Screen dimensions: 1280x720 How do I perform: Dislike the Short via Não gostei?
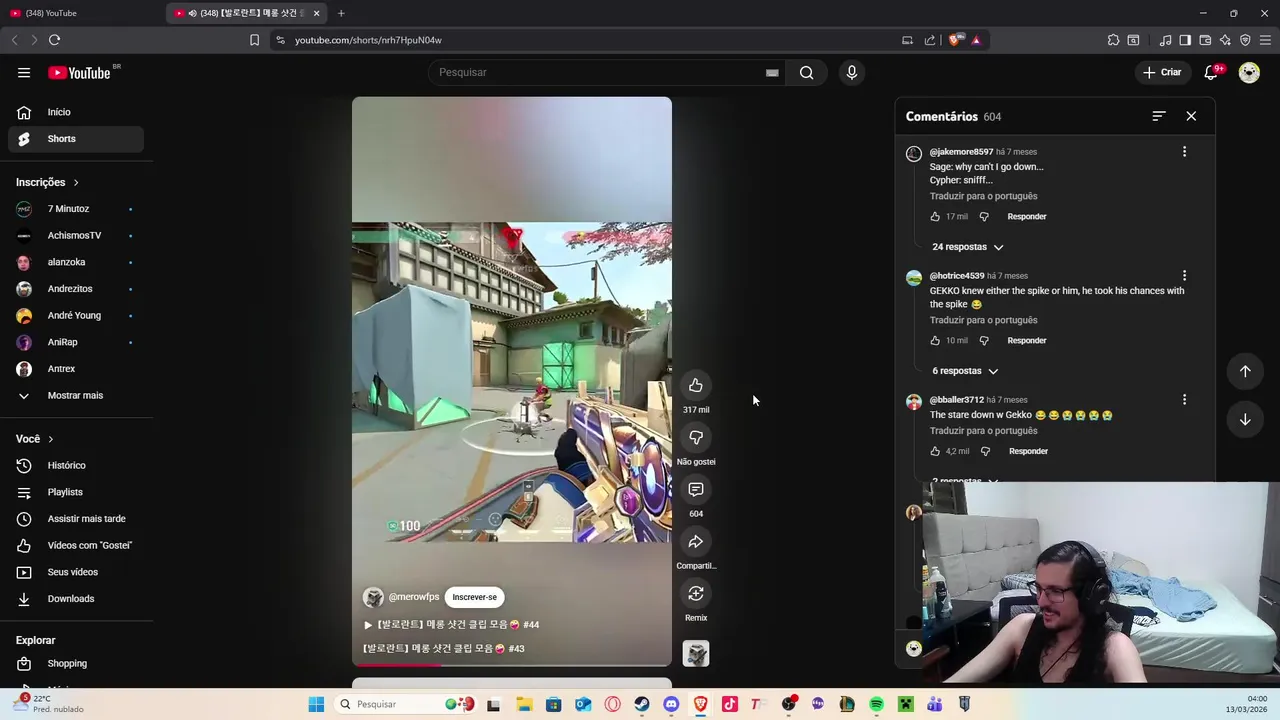pos(696,437)
